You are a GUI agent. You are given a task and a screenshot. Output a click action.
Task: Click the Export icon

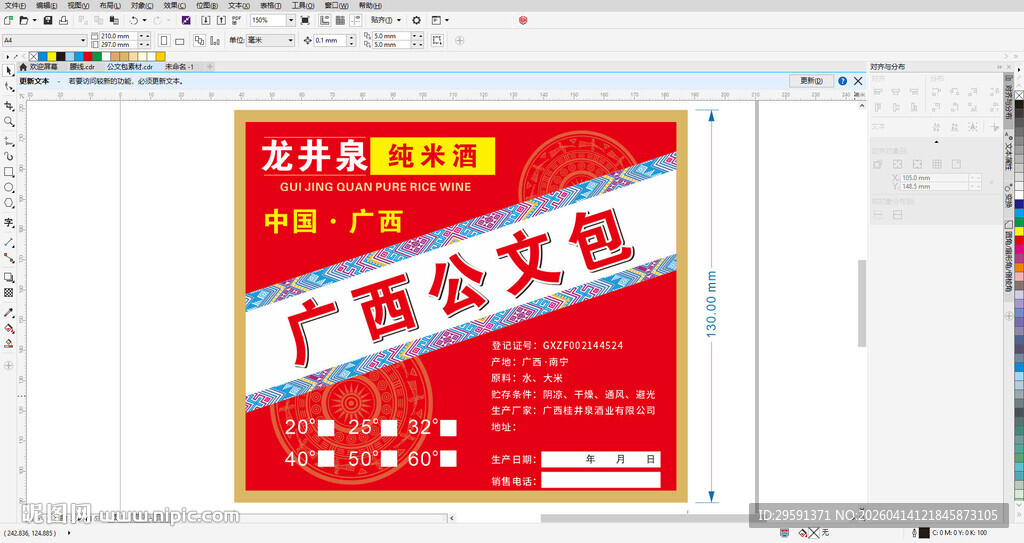(221, 20)
